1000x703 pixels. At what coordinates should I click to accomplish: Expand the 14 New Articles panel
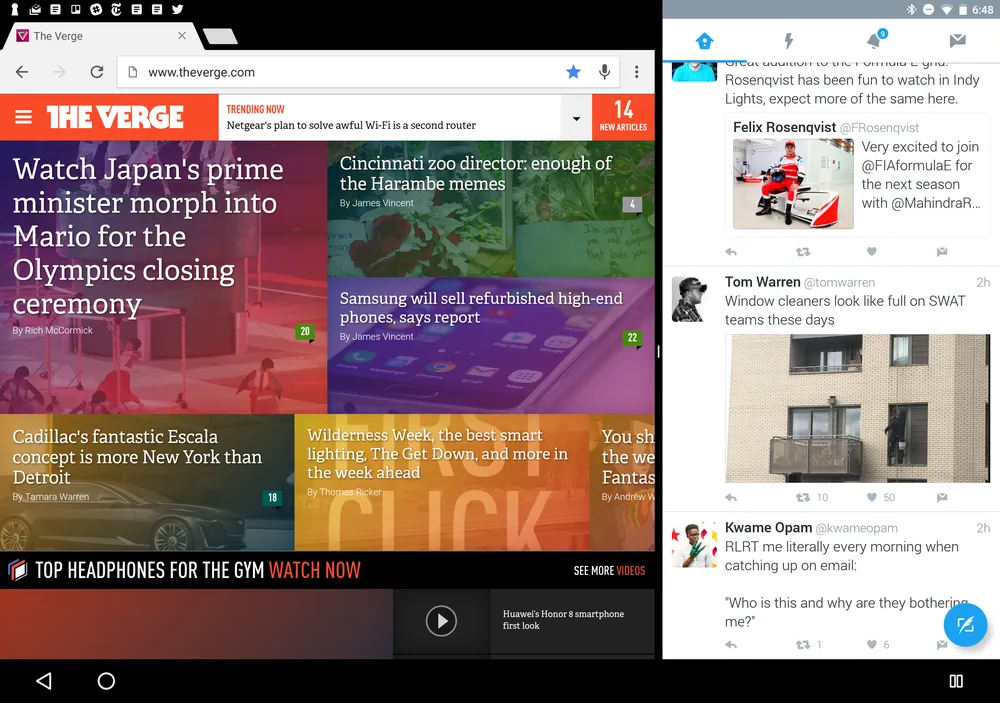pos(623,117)
